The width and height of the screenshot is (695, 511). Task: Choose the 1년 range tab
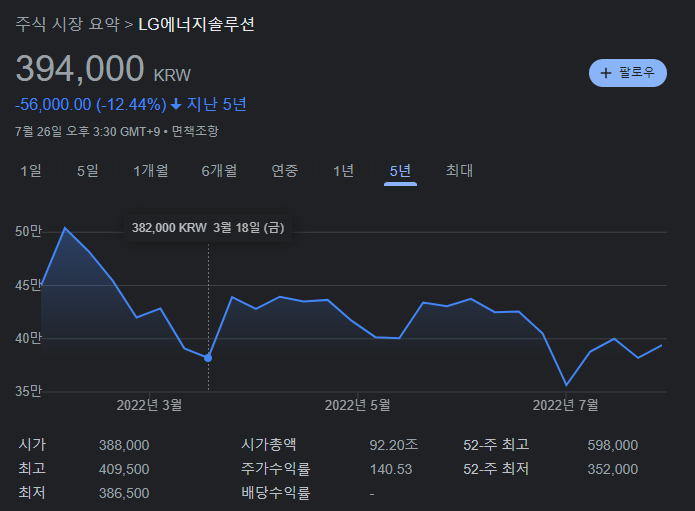344,171
